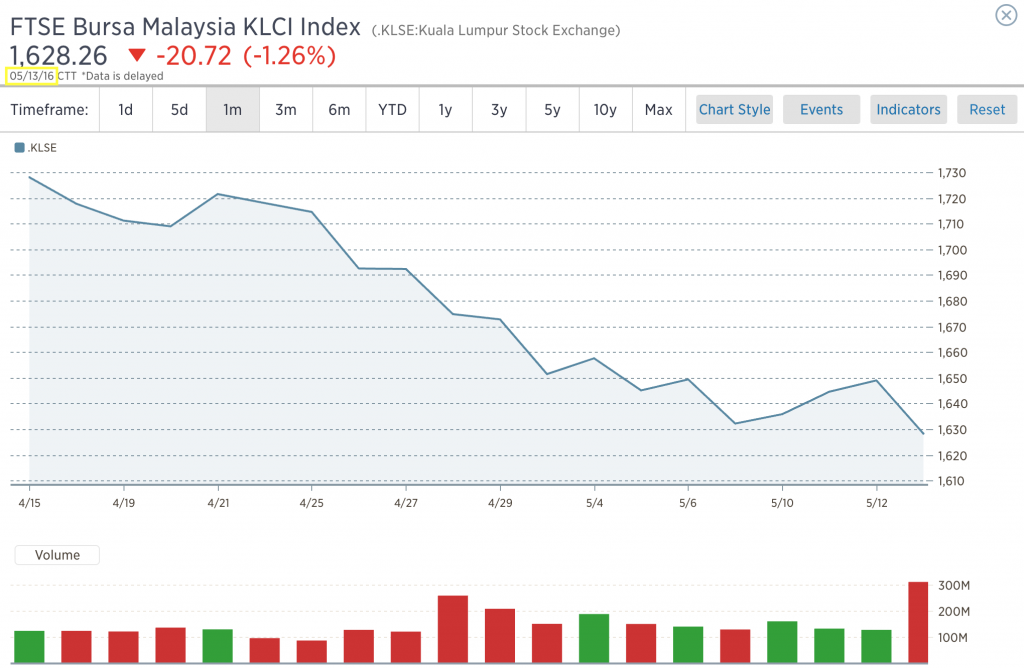View the 10y timeframe
The image size is (1024, 669).
(x=605, y=110)
